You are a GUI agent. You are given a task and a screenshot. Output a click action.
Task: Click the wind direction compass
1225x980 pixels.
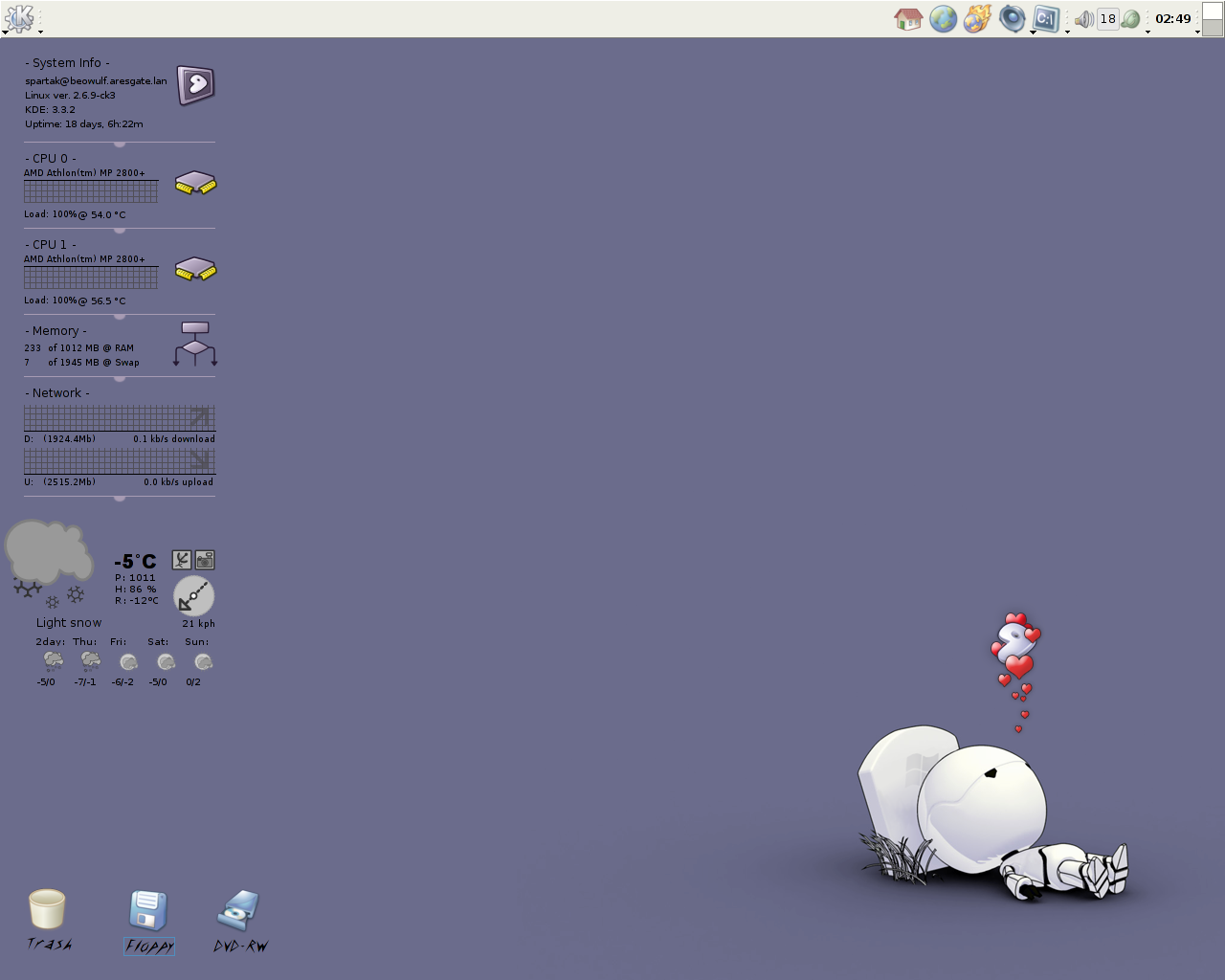coord(193,595)
